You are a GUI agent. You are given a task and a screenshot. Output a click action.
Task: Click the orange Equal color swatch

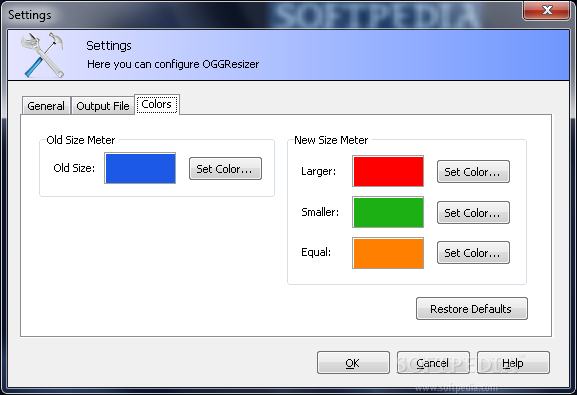pyautogui.click(x=388, y=253)
